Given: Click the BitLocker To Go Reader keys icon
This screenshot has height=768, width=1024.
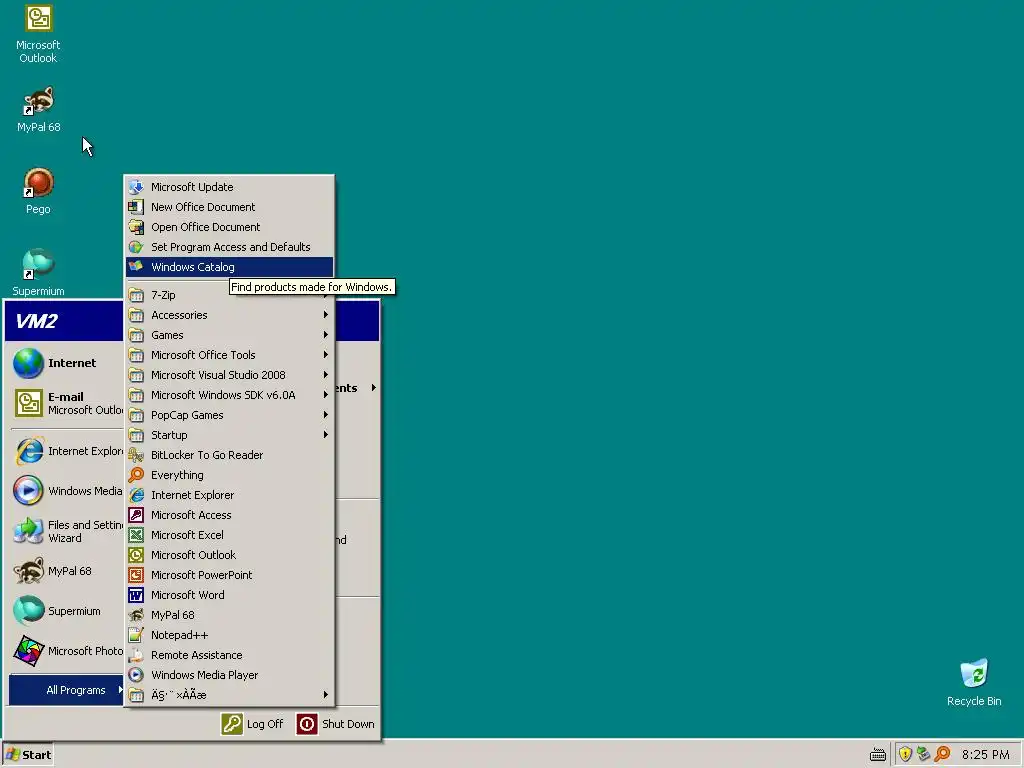Looking at the screenshot, I should tap(136, 455).
